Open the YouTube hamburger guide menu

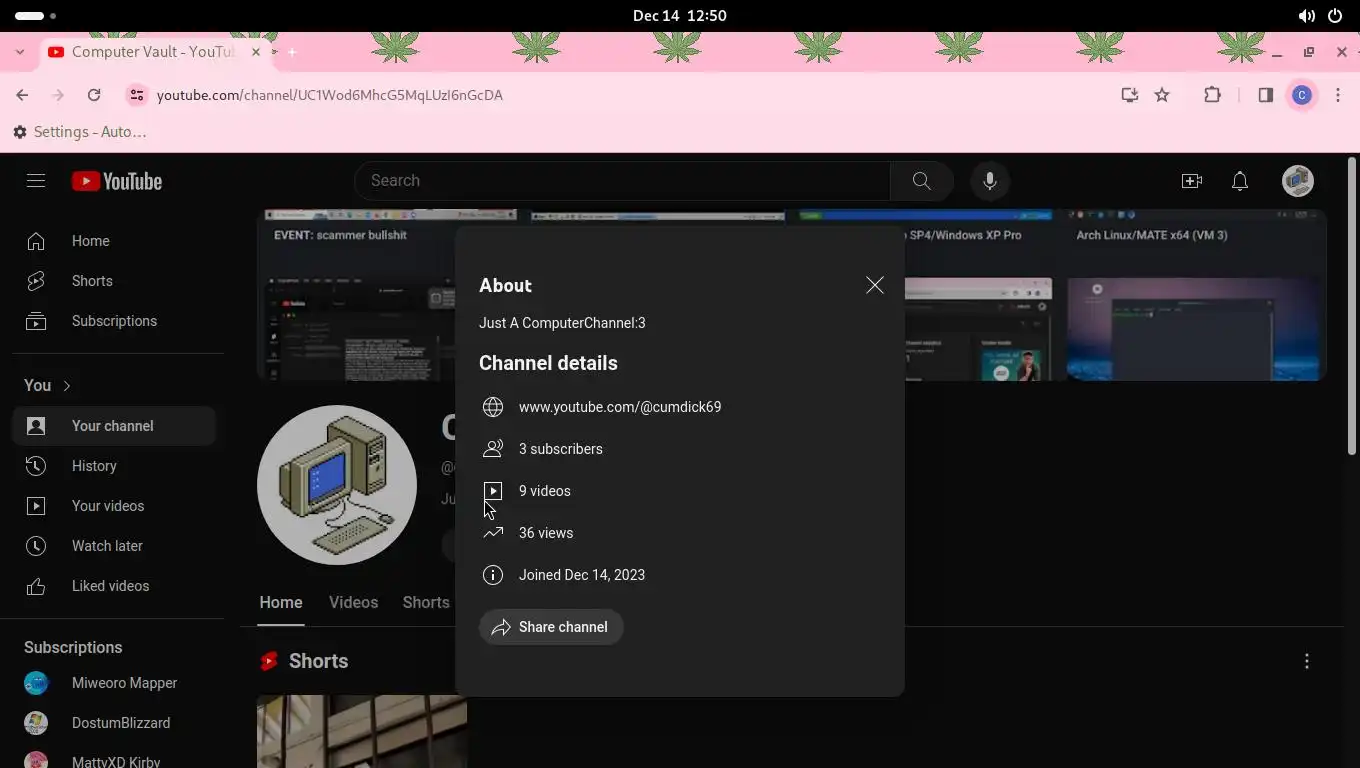pos(36,181)
